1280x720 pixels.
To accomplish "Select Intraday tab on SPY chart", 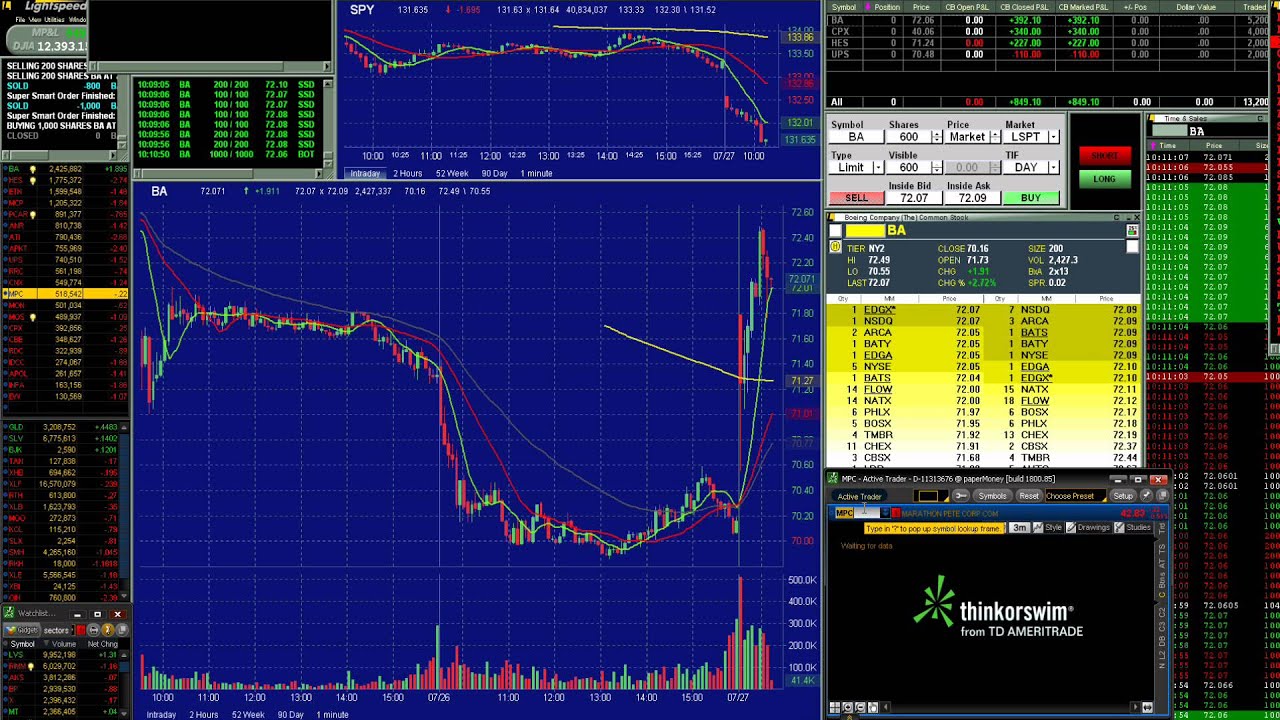I will click(x=364, y=173).
